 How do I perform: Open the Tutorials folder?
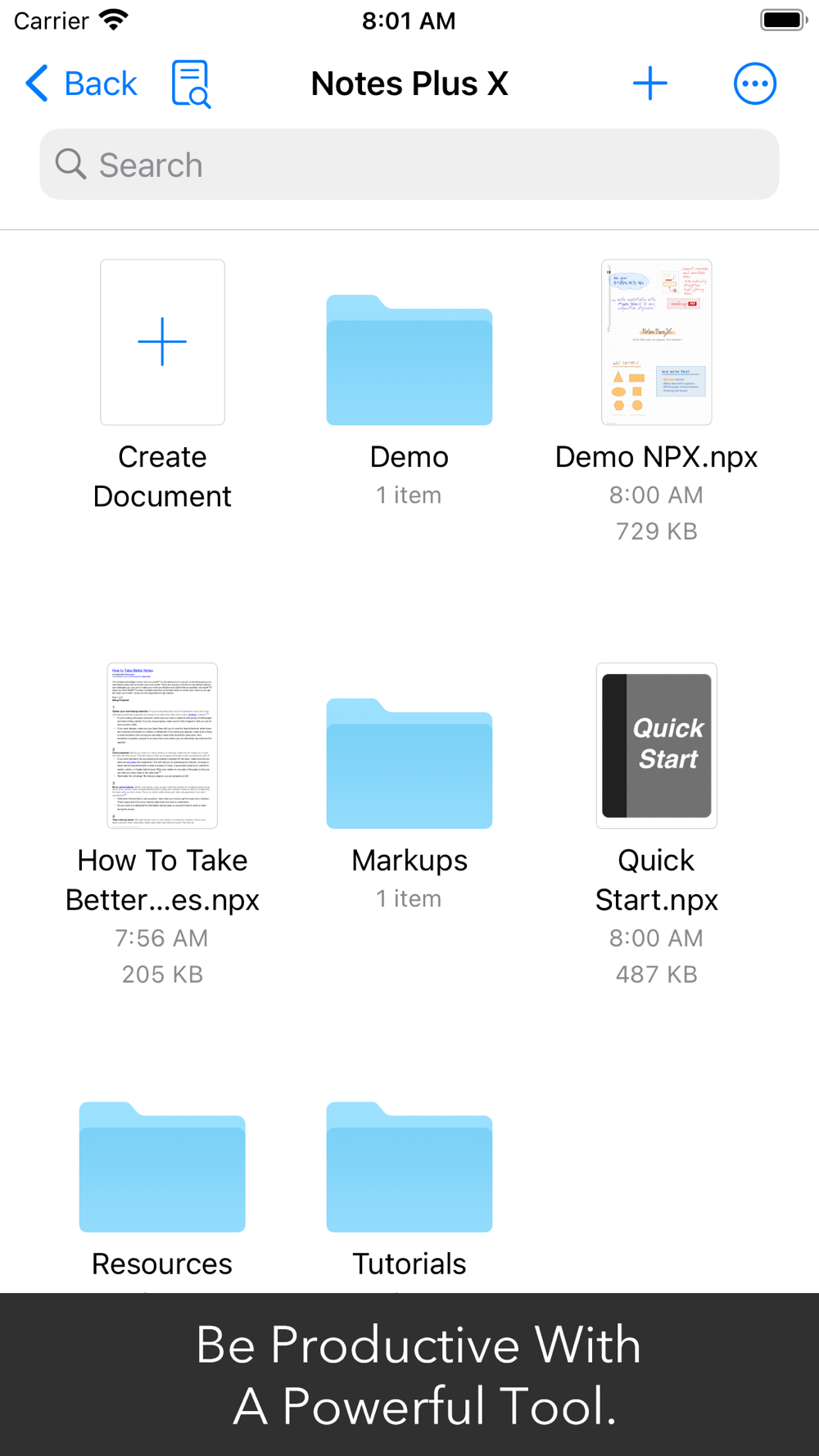tap(409, 1167)
